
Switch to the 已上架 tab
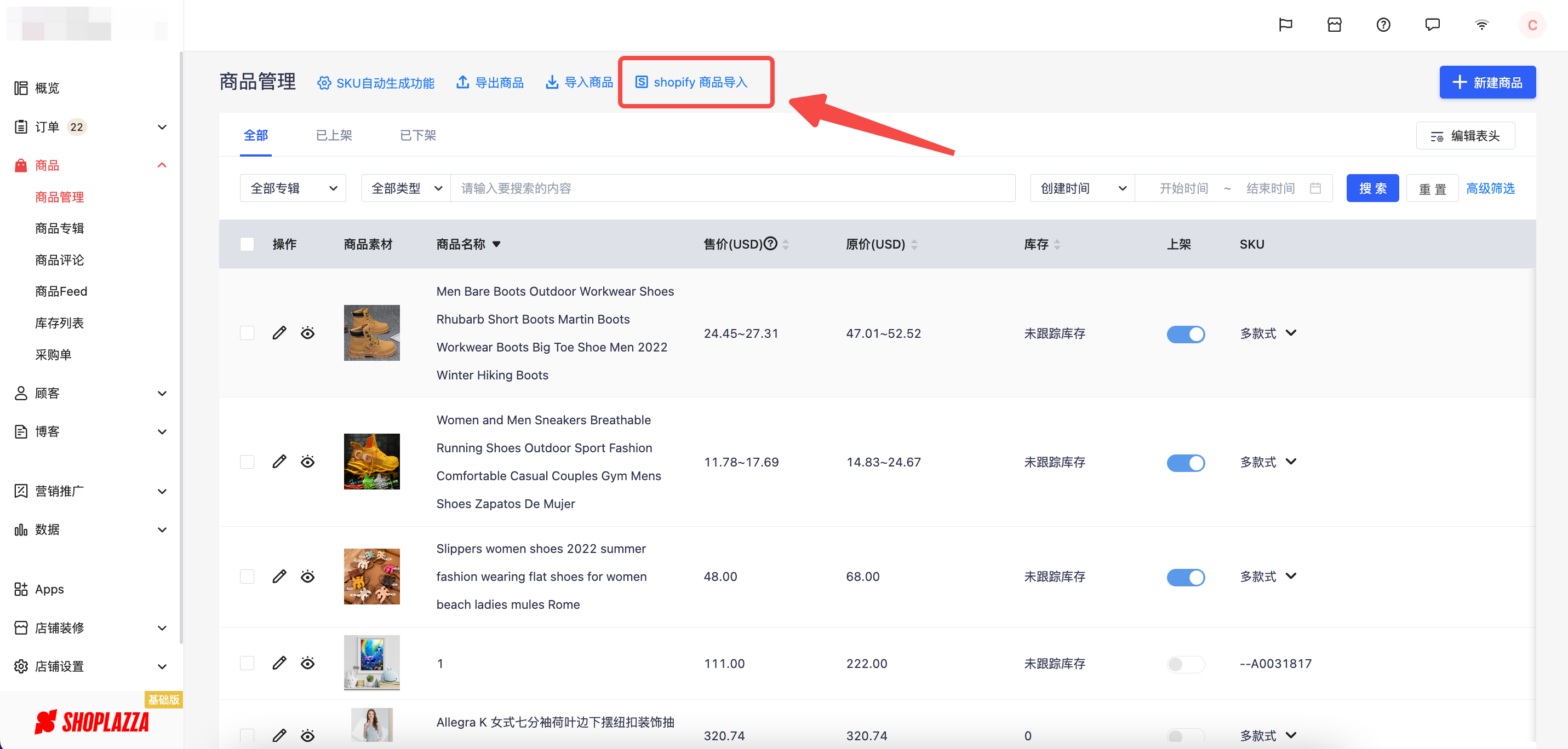tap(334, 135)
